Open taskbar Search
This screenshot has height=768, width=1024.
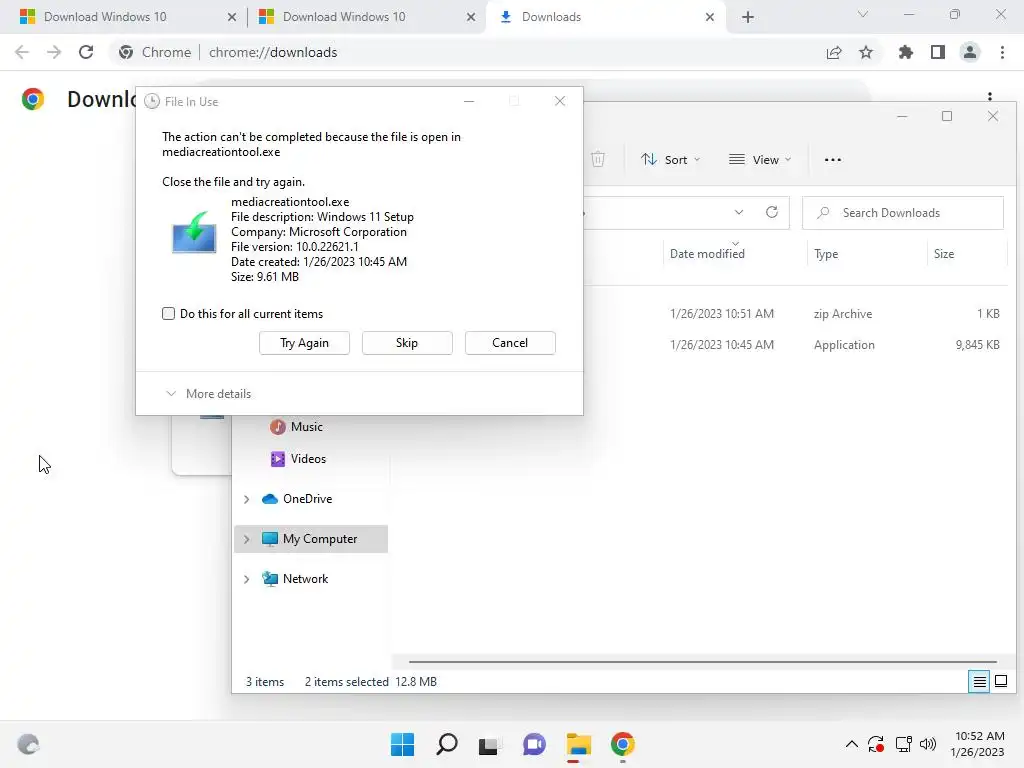coord(447,744)
